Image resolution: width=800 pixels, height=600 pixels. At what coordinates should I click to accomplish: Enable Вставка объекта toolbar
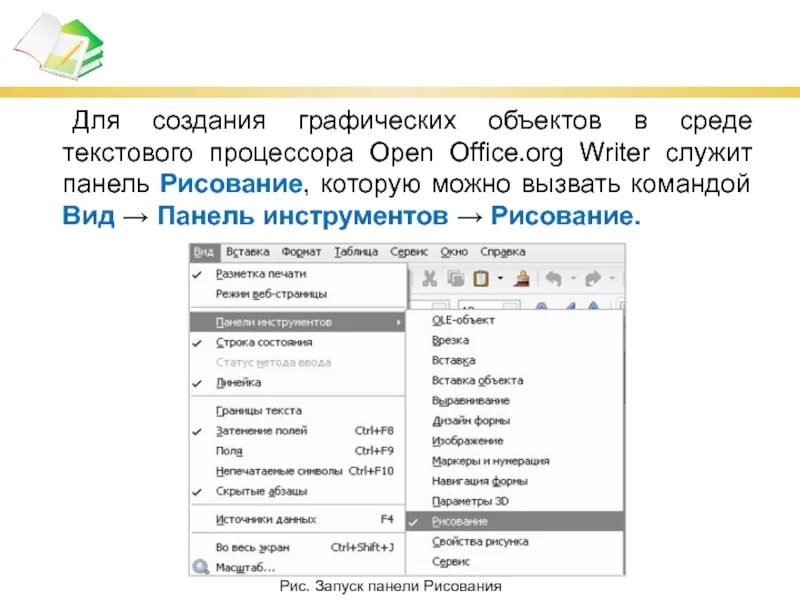point(515,381)
